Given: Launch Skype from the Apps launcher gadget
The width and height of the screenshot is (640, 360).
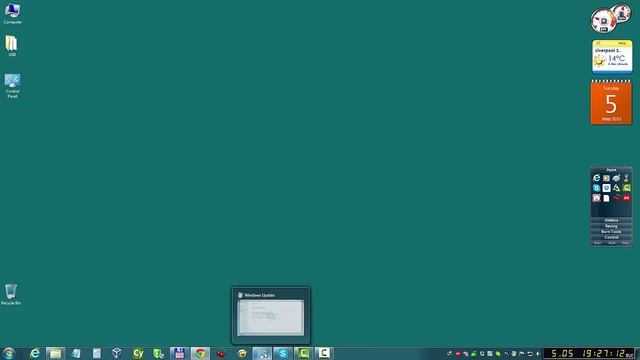Looking at the screenshot, I should click(596, 188).
